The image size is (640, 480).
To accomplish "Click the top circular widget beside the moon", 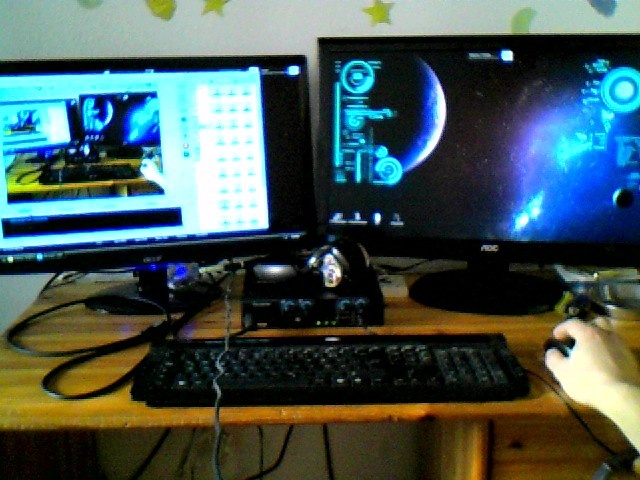I will tap(358, 76).
